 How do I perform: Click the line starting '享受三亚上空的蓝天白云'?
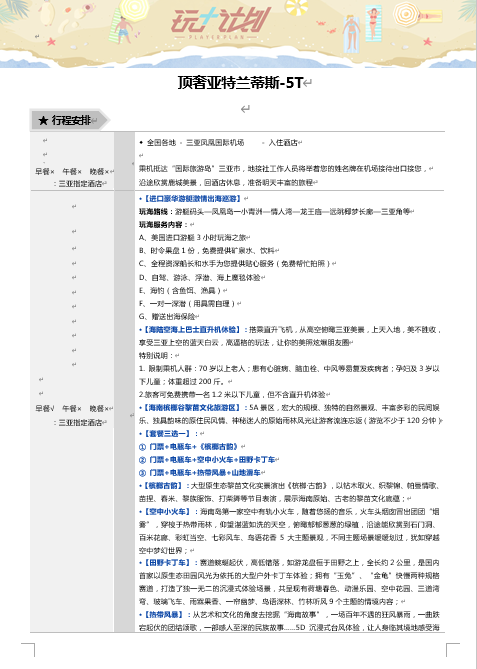[244, 342]
